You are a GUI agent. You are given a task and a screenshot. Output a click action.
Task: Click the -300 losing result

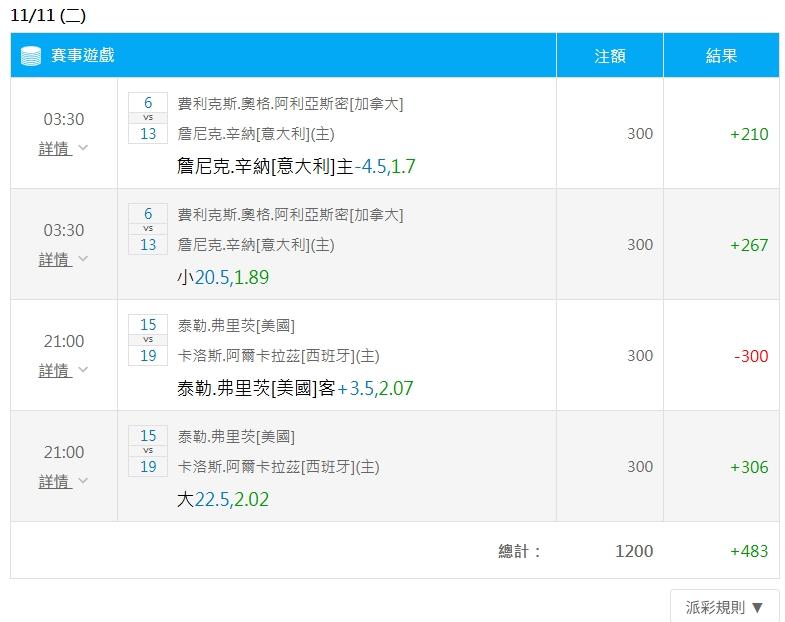tap(750, 356)
